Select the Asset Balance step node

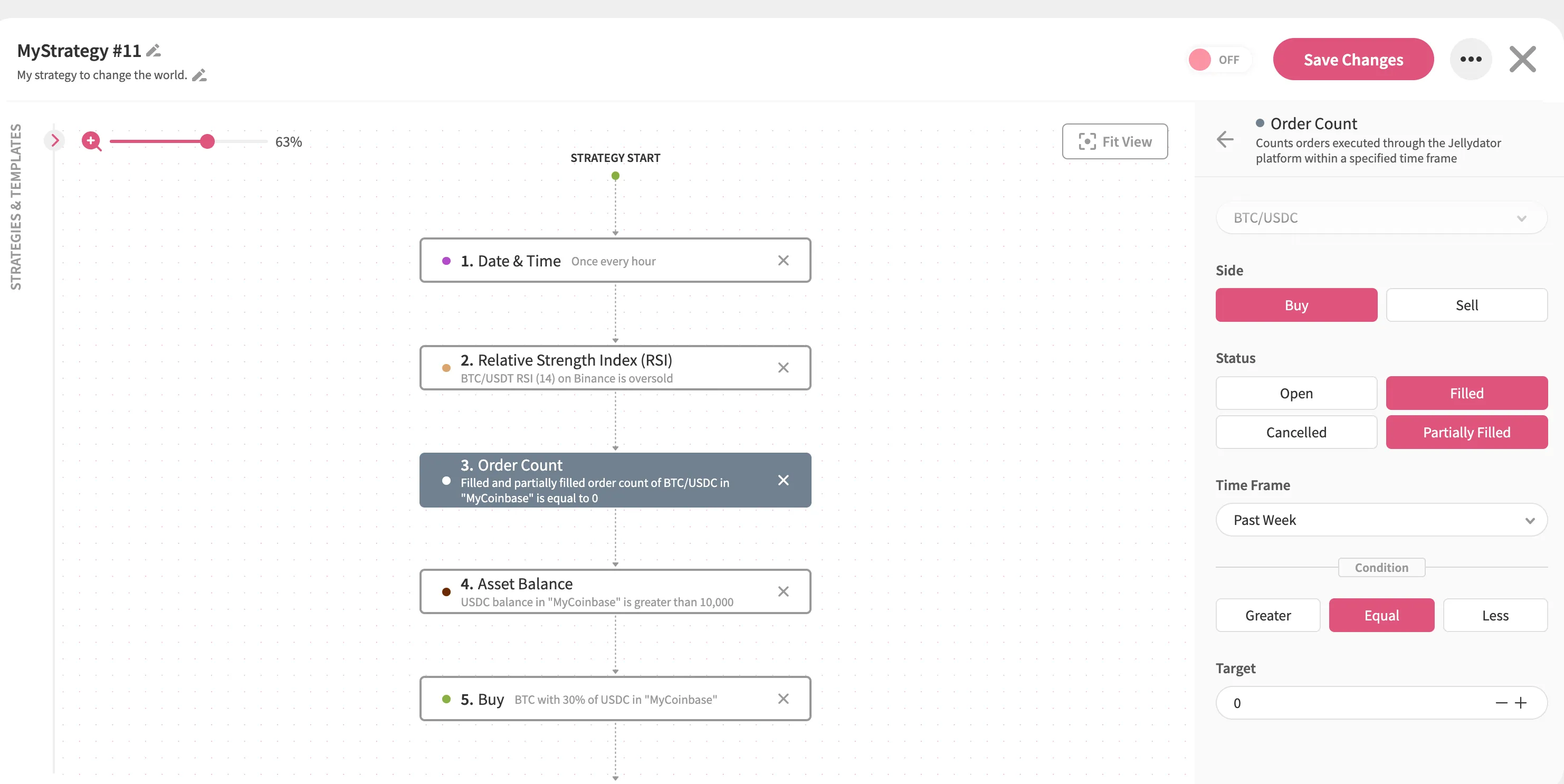pos(615,591)
